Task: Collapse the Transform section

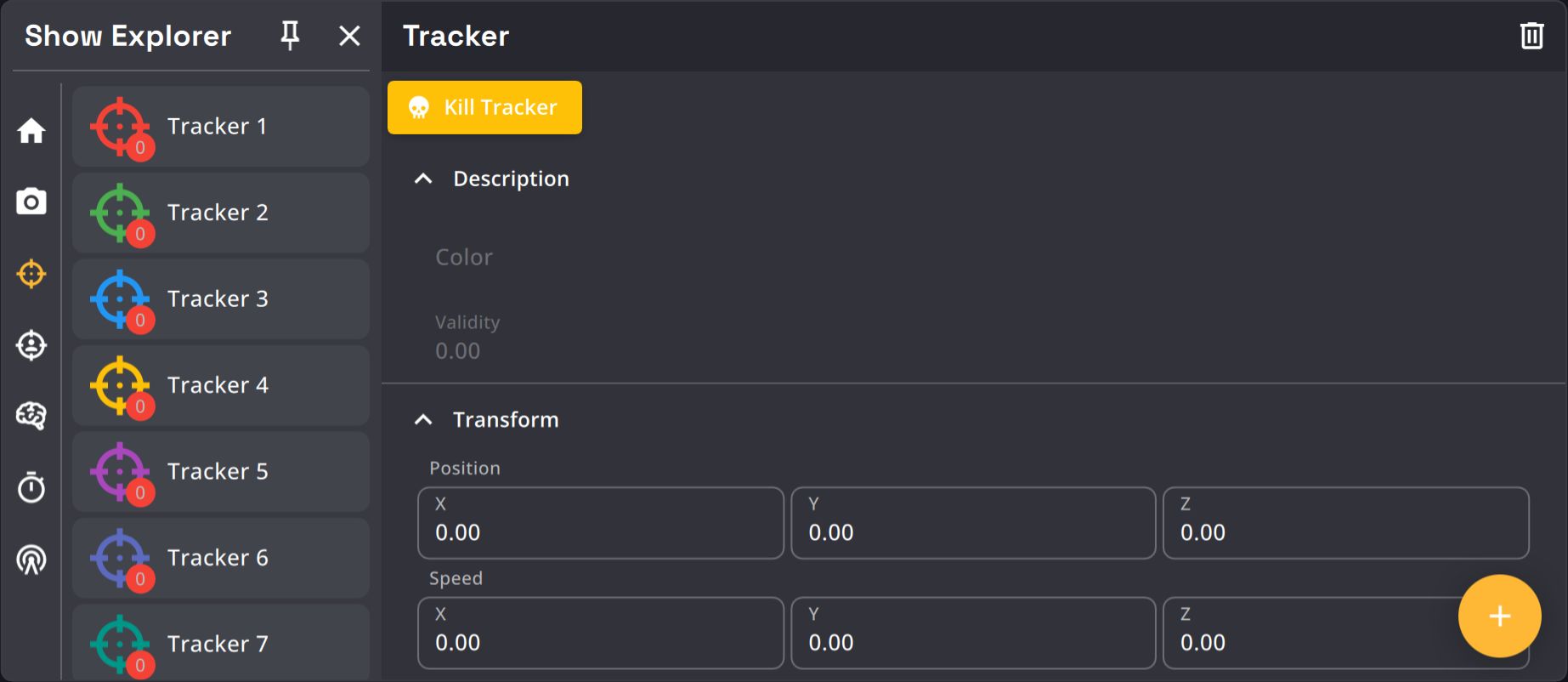Action: pos(423,419)
